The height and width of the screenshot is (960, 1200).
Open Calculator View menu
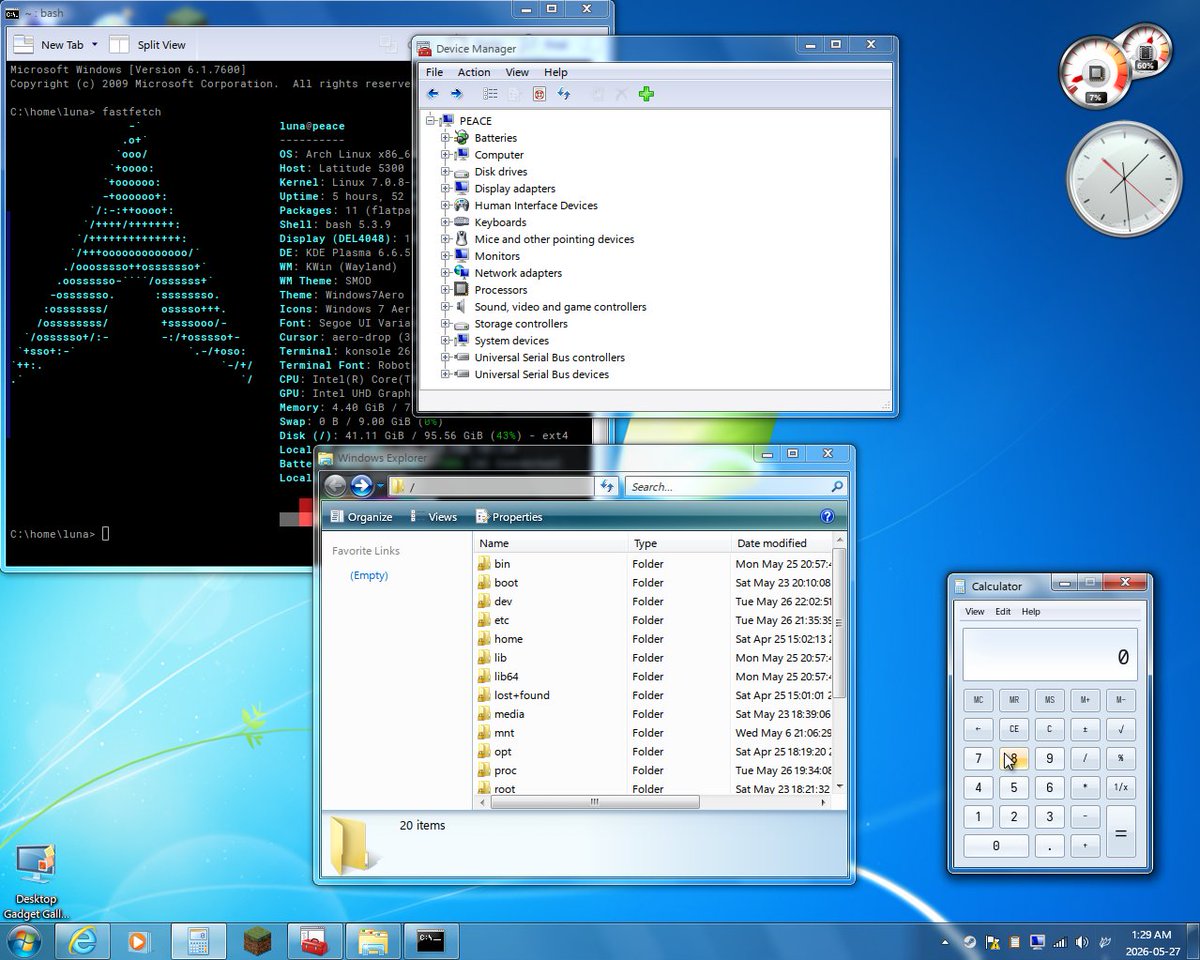974,612
